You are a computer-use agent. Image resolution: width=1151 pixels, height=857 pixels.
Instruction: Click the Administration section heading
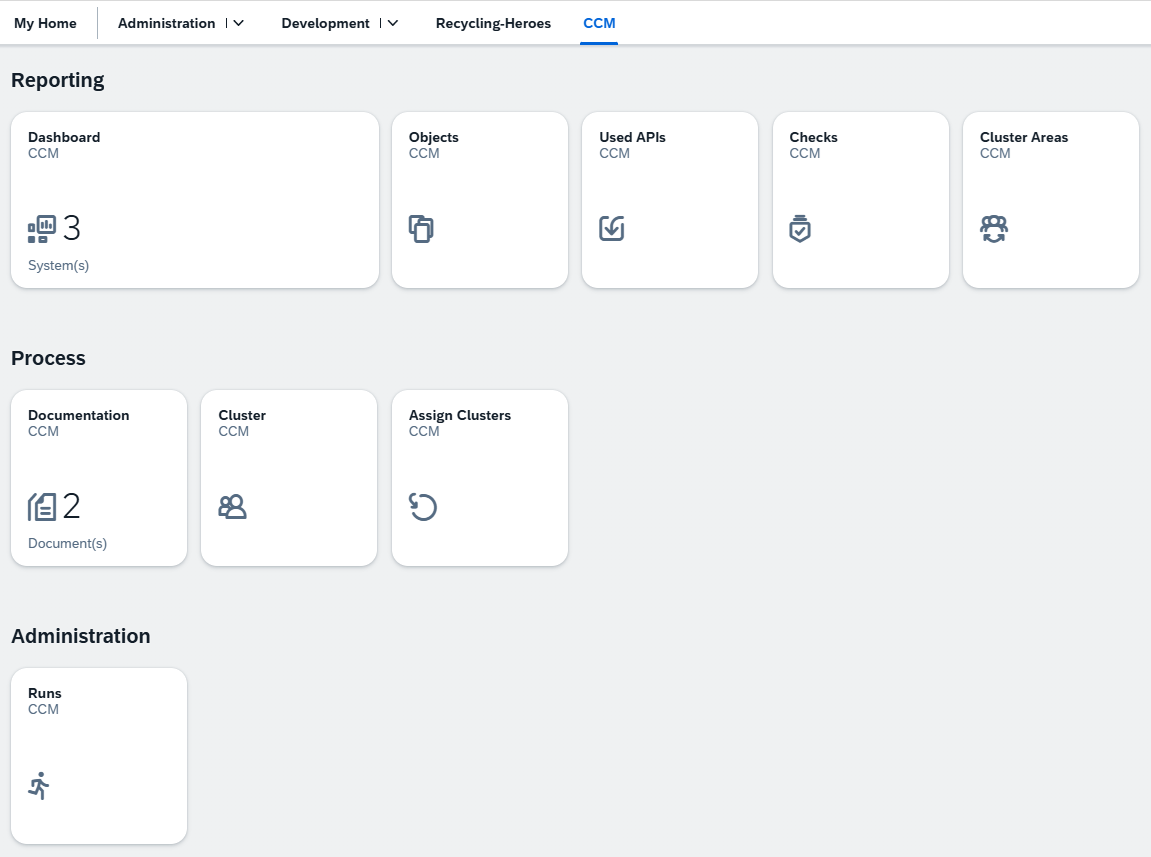click(81, 636)
